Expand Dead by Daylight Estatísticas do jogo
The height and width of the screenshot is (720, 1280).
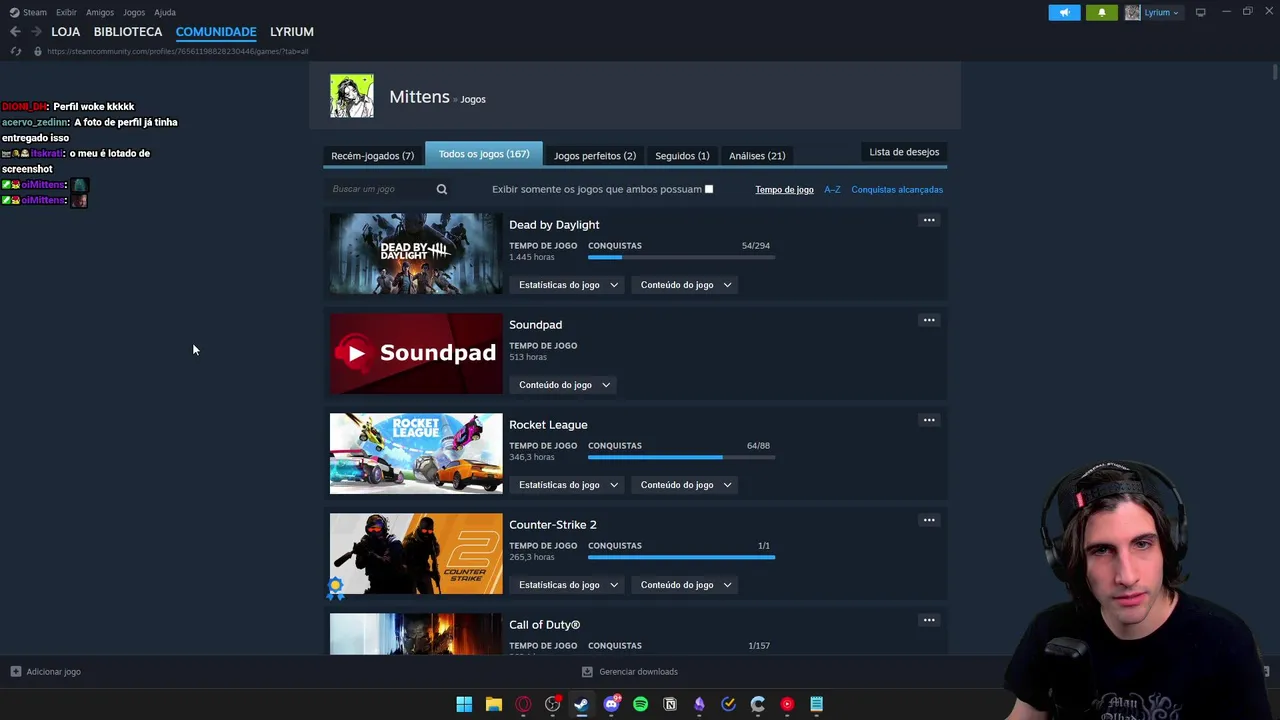pyautogui.click(x=568, y=285)
